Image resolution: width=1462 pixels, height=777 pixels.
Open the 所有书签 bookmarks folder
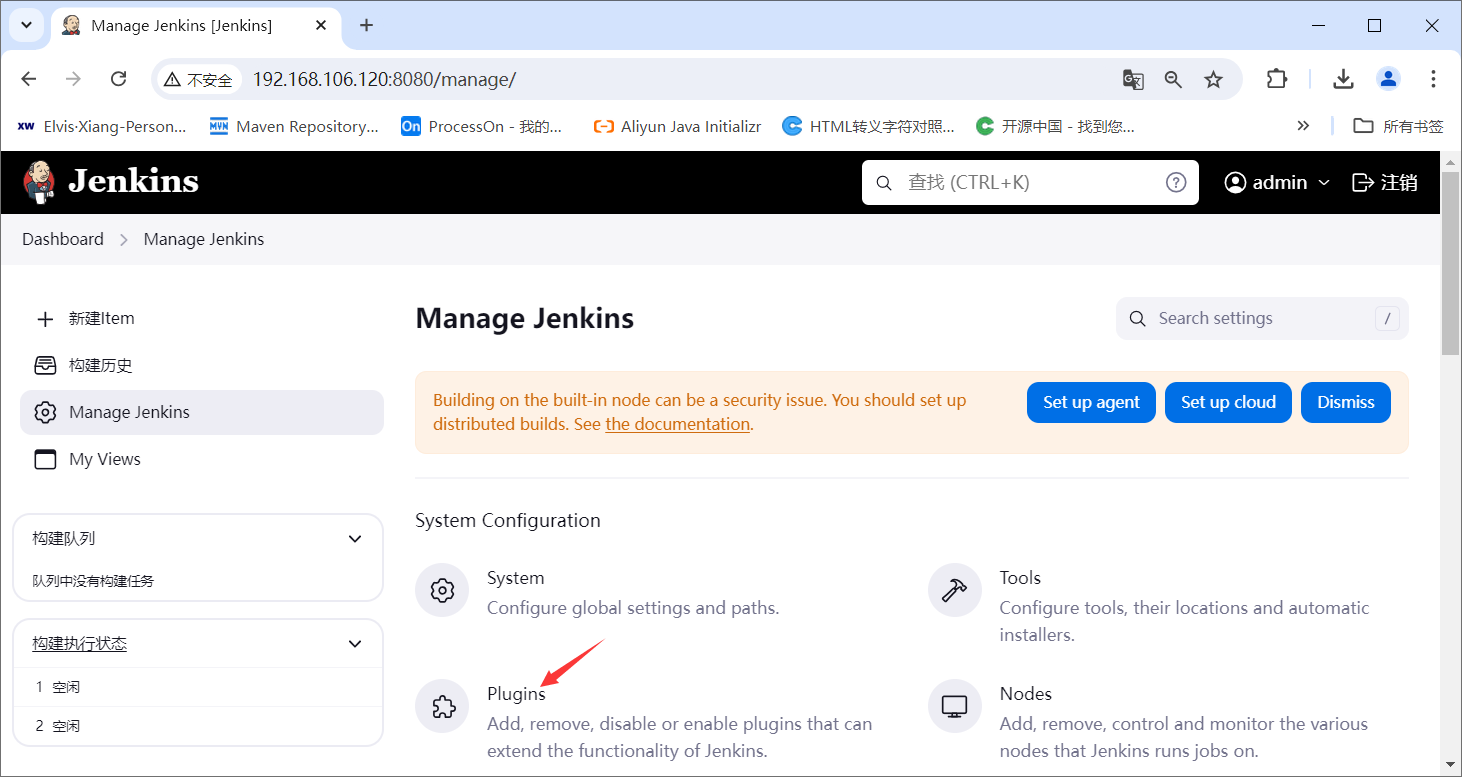click(x=1398, y=126)
